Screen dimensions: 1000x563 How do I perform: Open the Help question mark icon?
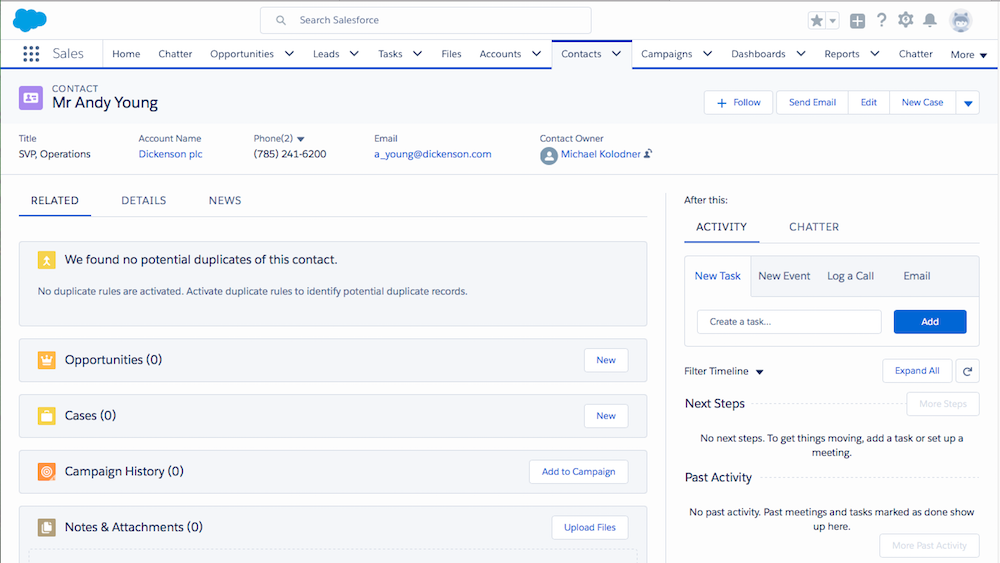click(881, 20)
